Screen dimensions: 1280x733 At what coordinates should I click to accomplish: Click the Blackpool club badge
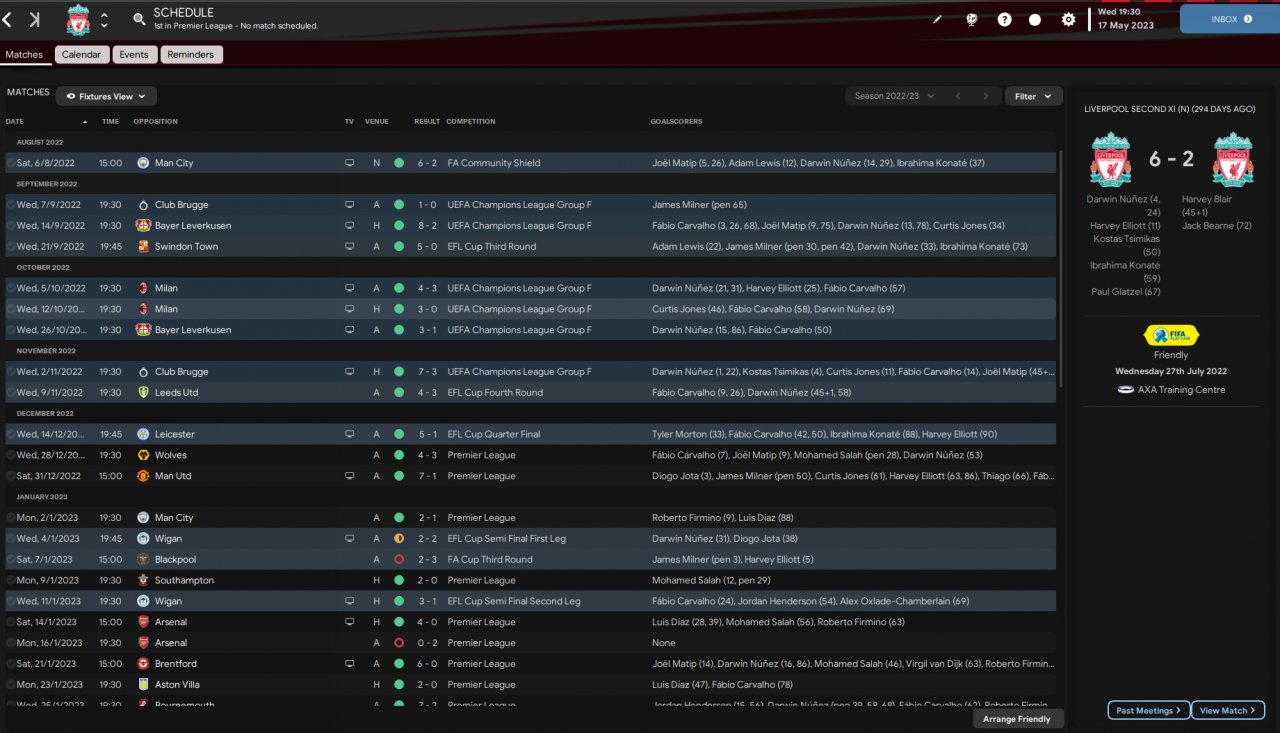(143, 560)
